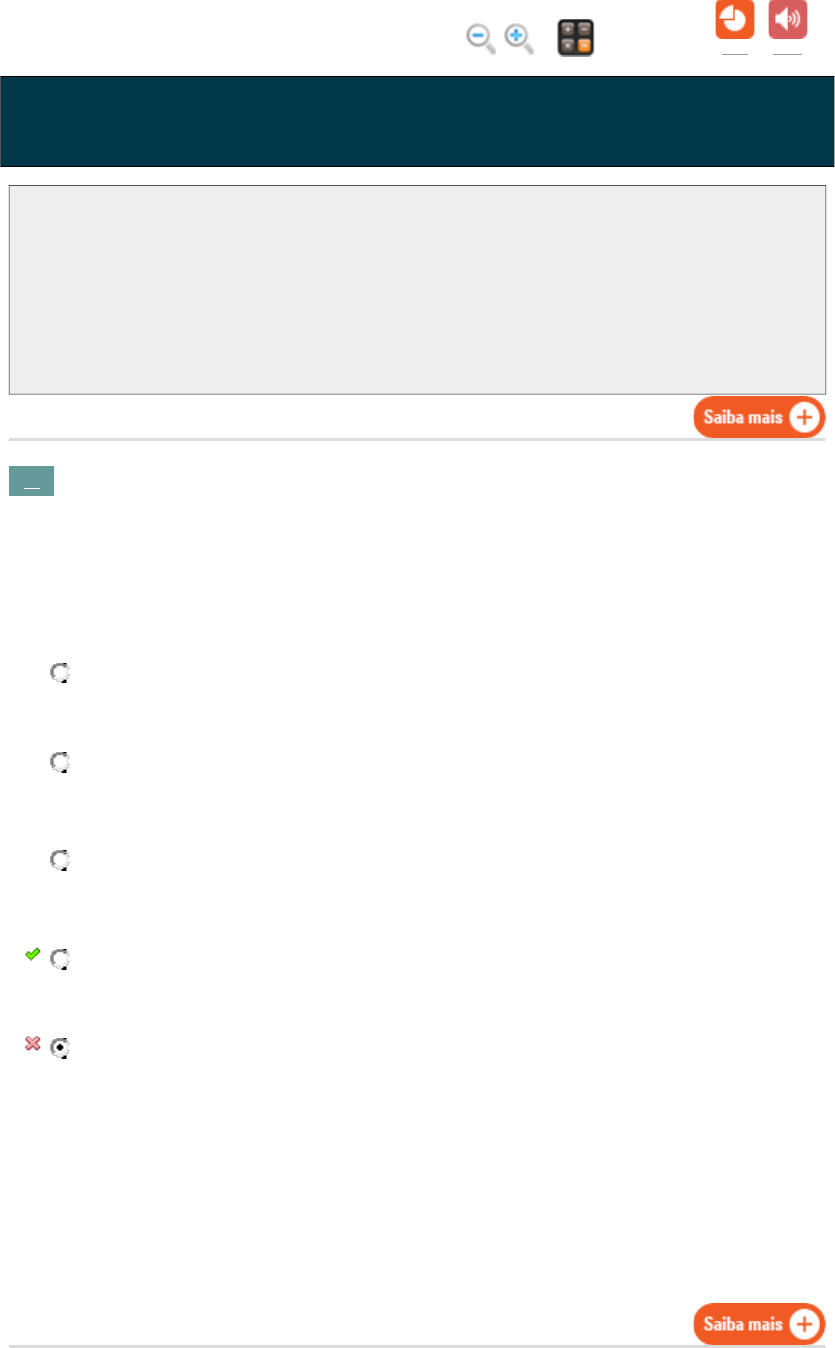Click the red X mark icon
Viewport: 835px width, 1348px height.
pyautogui.click(x=32, y=1044)
